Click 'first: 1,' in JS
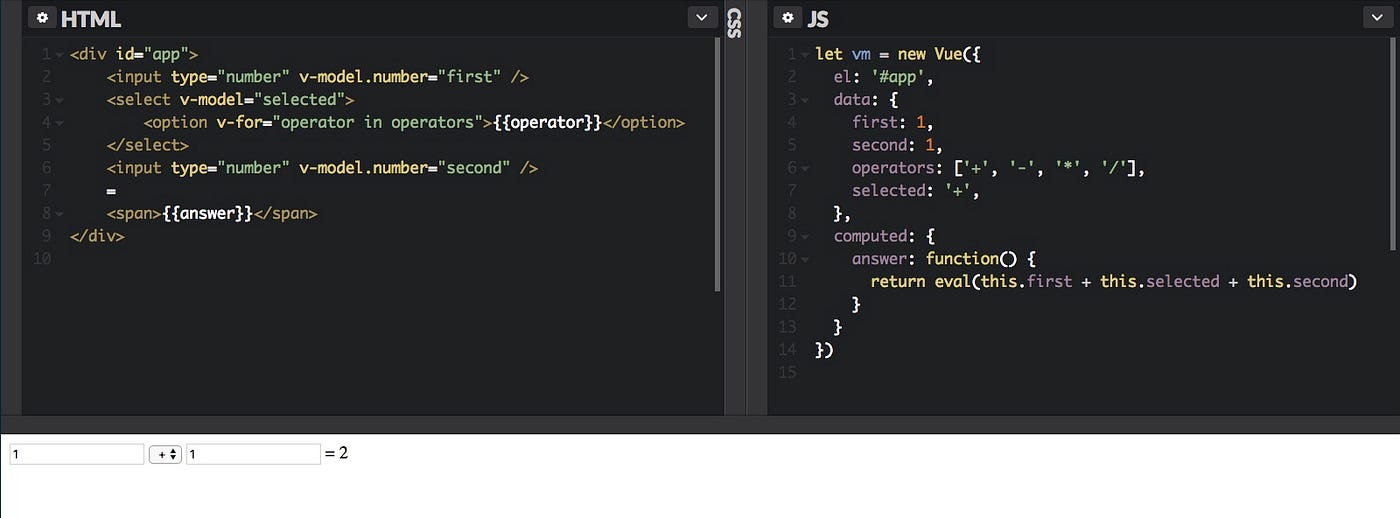This screenshot has width=1400, height=518. pos(892,123)
